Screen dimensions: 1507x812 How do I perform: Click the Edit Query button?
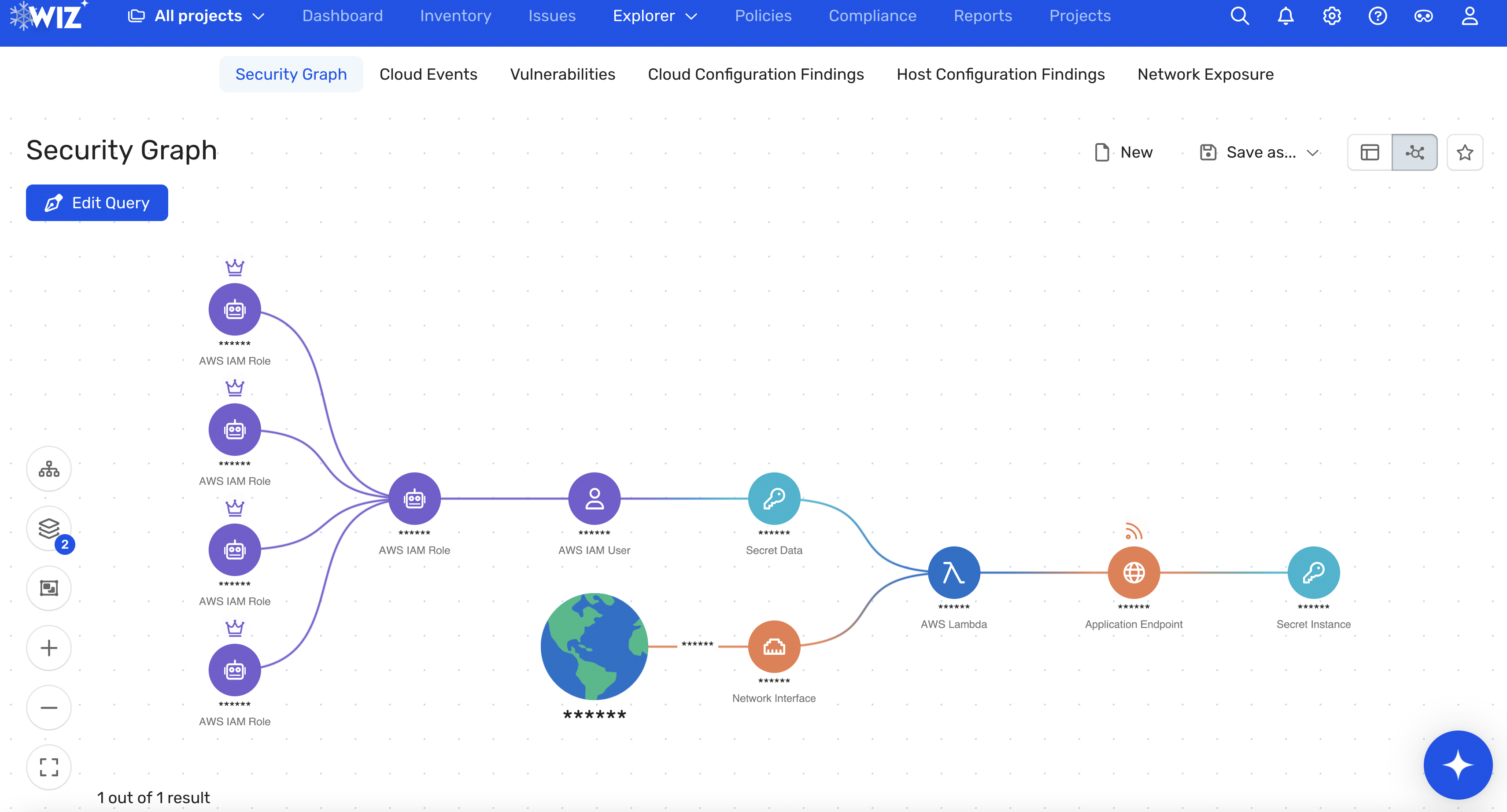tap(97, 203)
